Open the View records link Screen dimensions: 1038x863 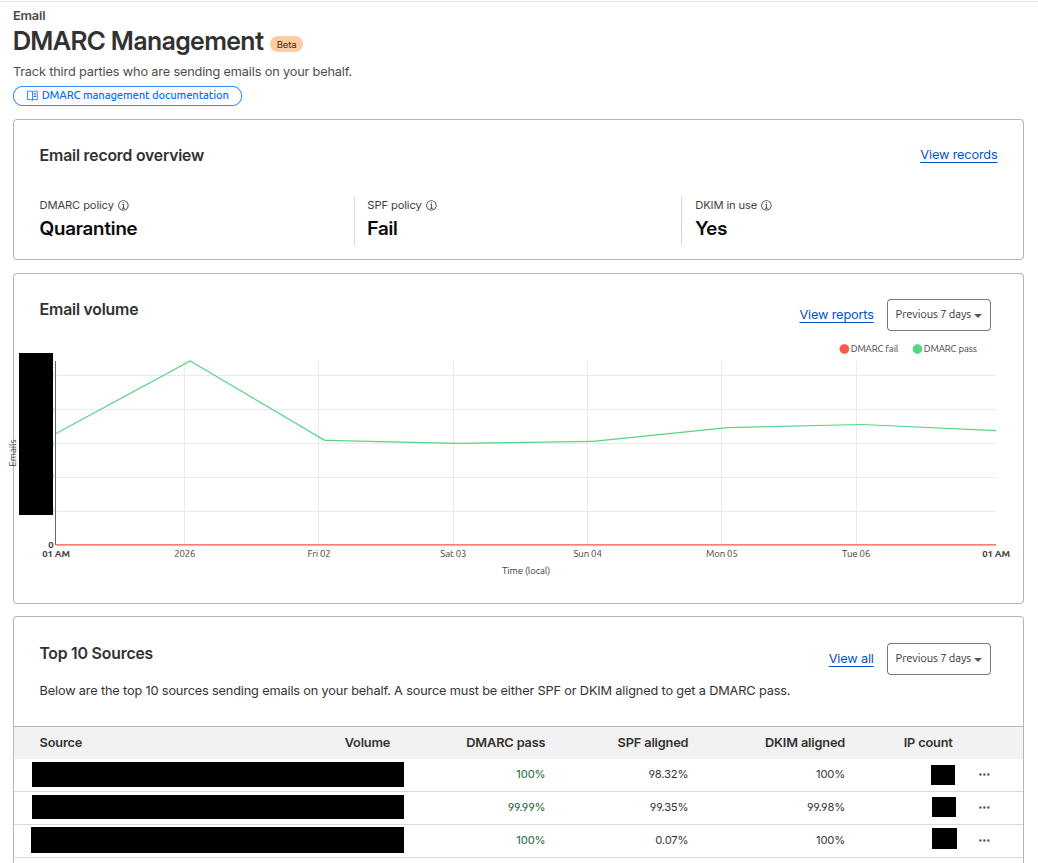pyautogui.click(x=958, y=155)
